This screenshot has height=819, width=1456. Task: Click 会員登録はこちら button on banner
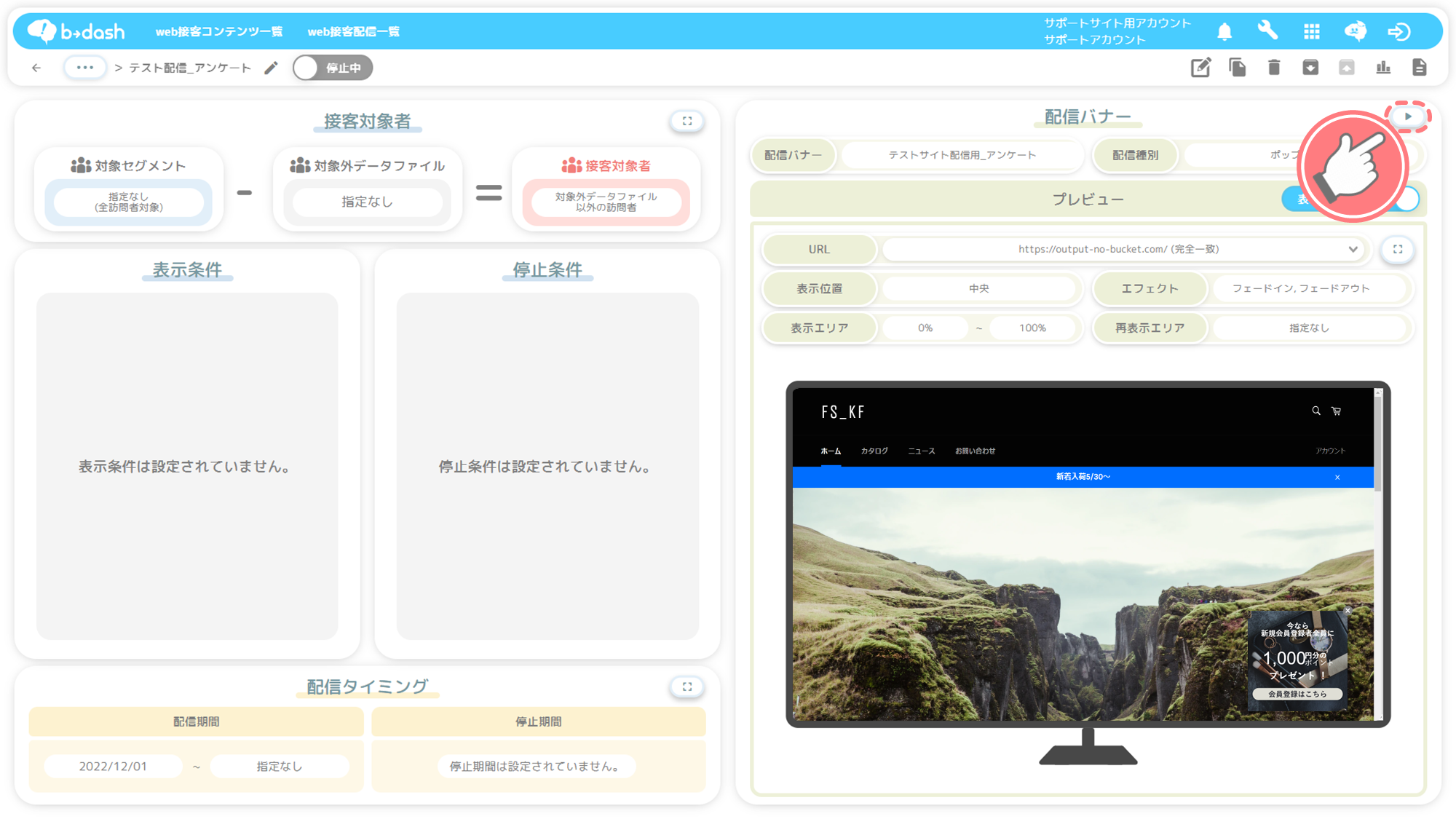click(1297, 694)
